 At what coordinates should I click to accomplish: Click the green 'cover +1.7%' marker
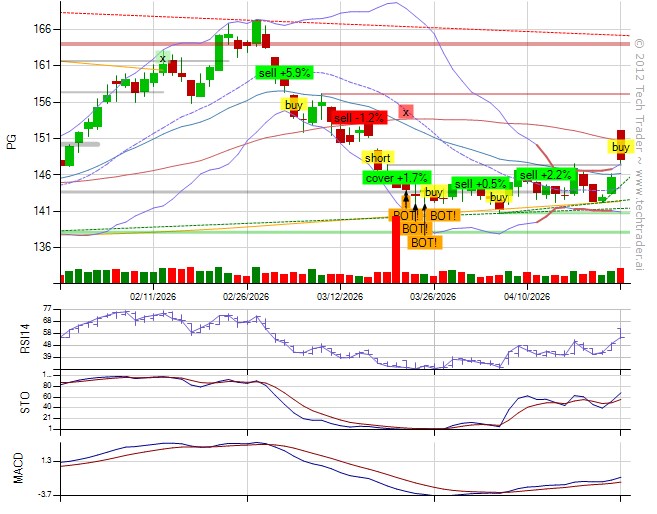396,178
